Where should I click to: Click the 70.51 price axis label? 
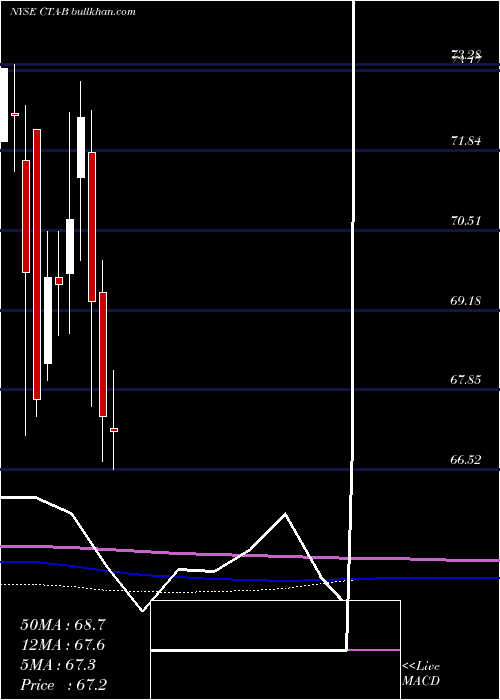point(466,221)
